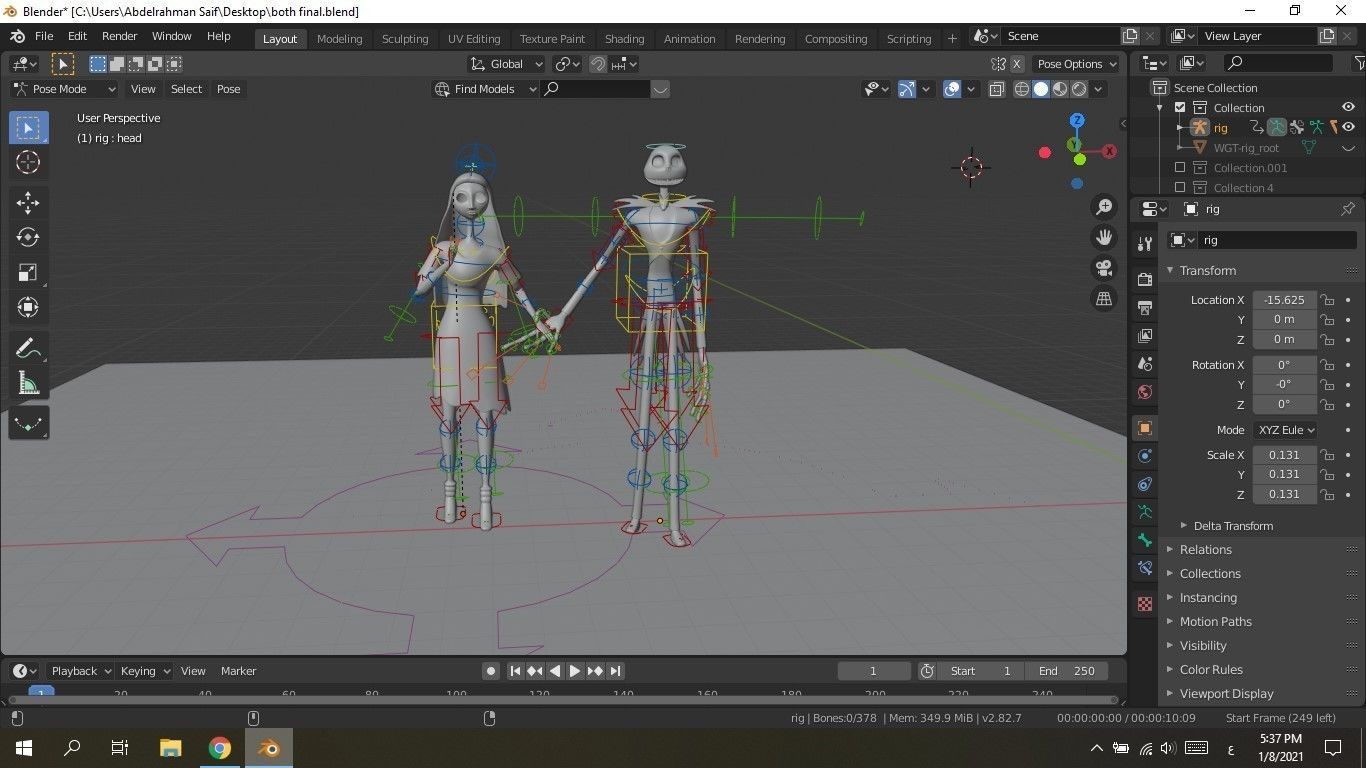The image size is (1366, 768).
Task: Click the zoom magnifier viewport button
Action: pos(1104,207)
